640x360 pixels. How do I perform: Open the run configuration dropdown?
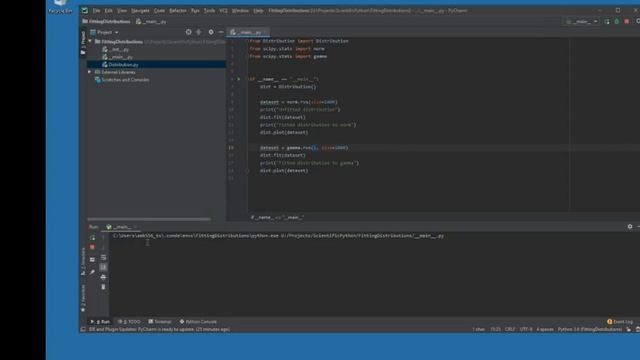[582, 22]
